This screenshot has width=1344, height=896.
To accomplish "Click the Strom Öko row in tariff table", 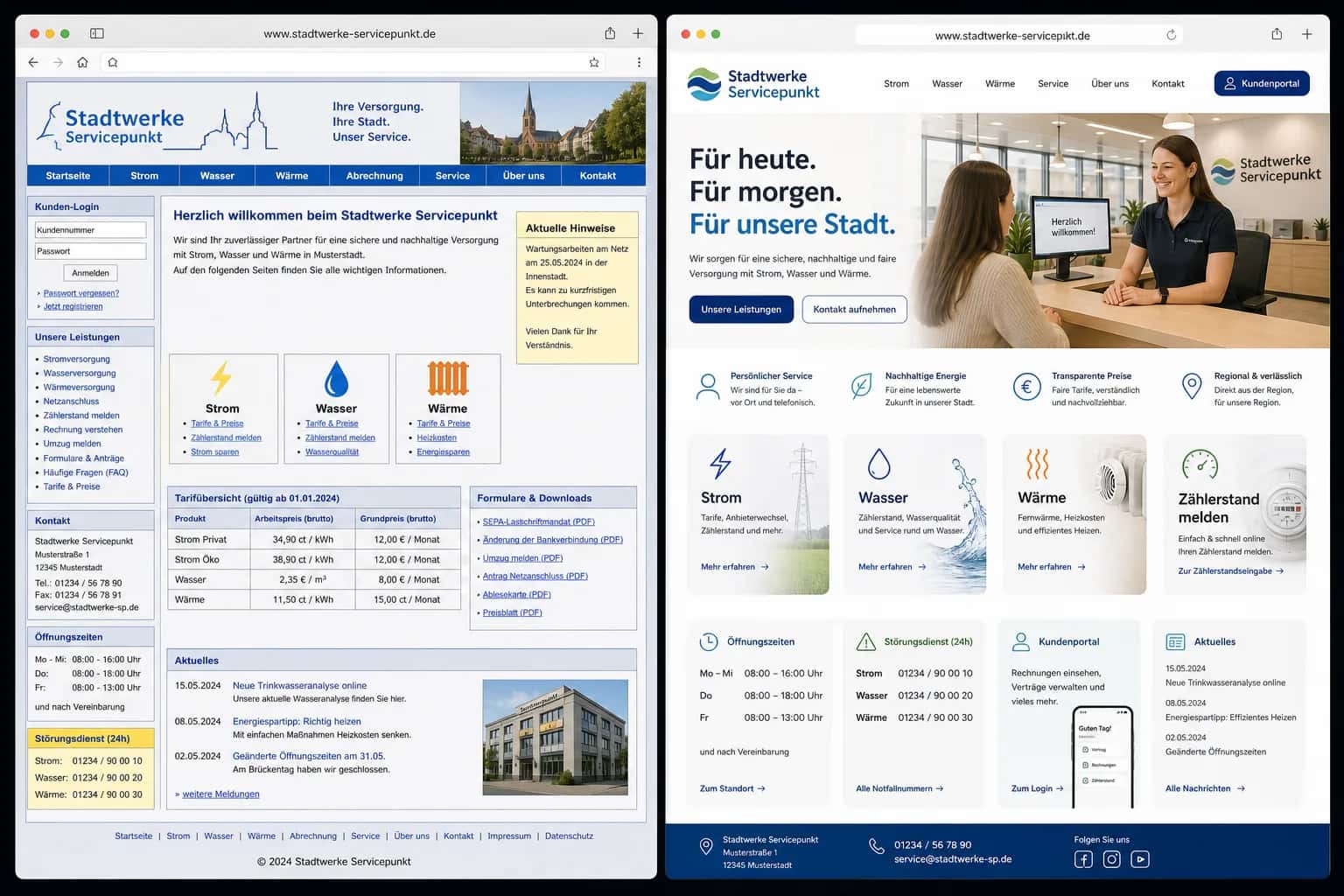I will click(314, 559).
